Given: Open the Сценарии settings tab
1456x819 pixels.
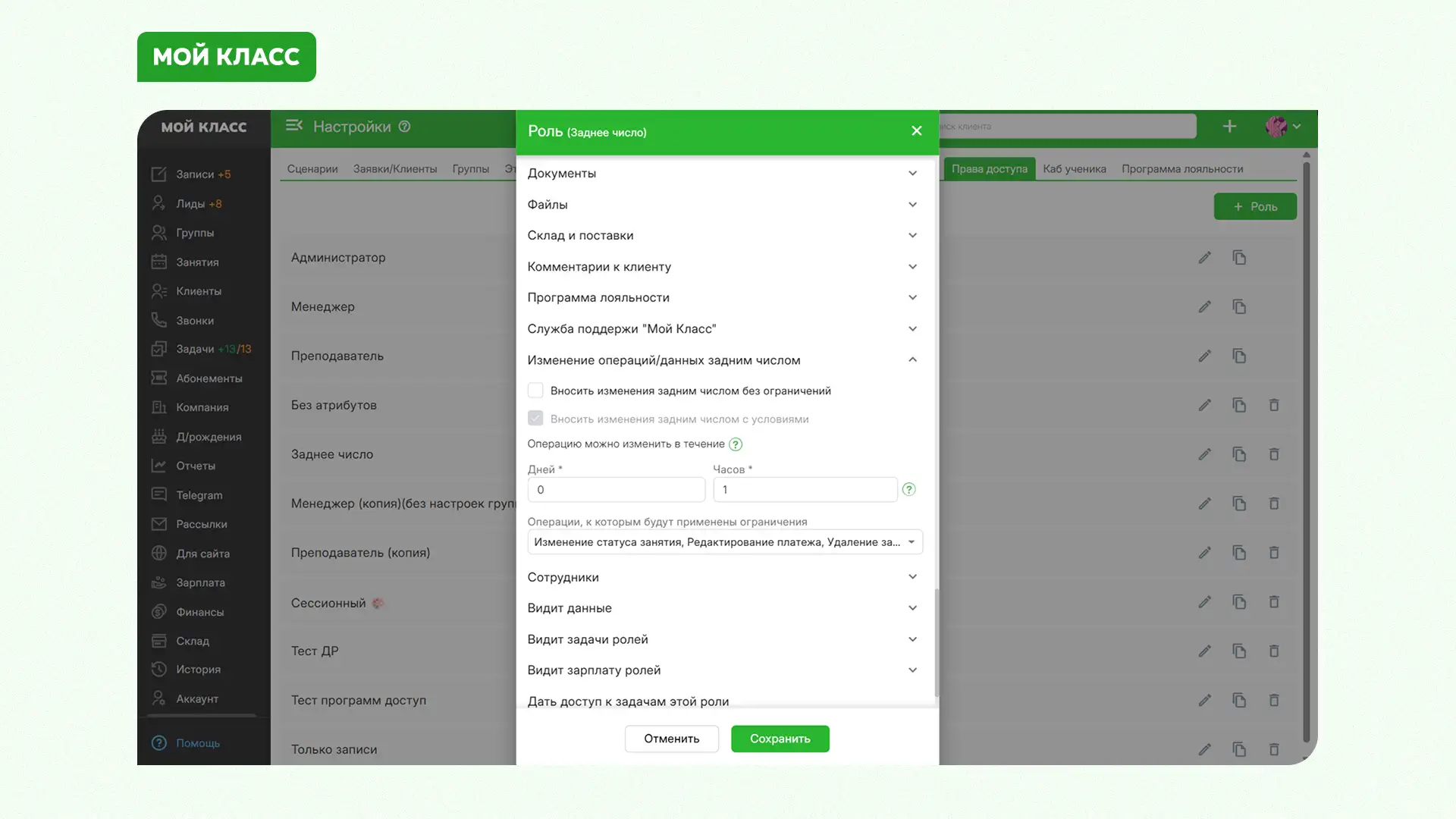Looking at the screenshot, I should [312, 169].
